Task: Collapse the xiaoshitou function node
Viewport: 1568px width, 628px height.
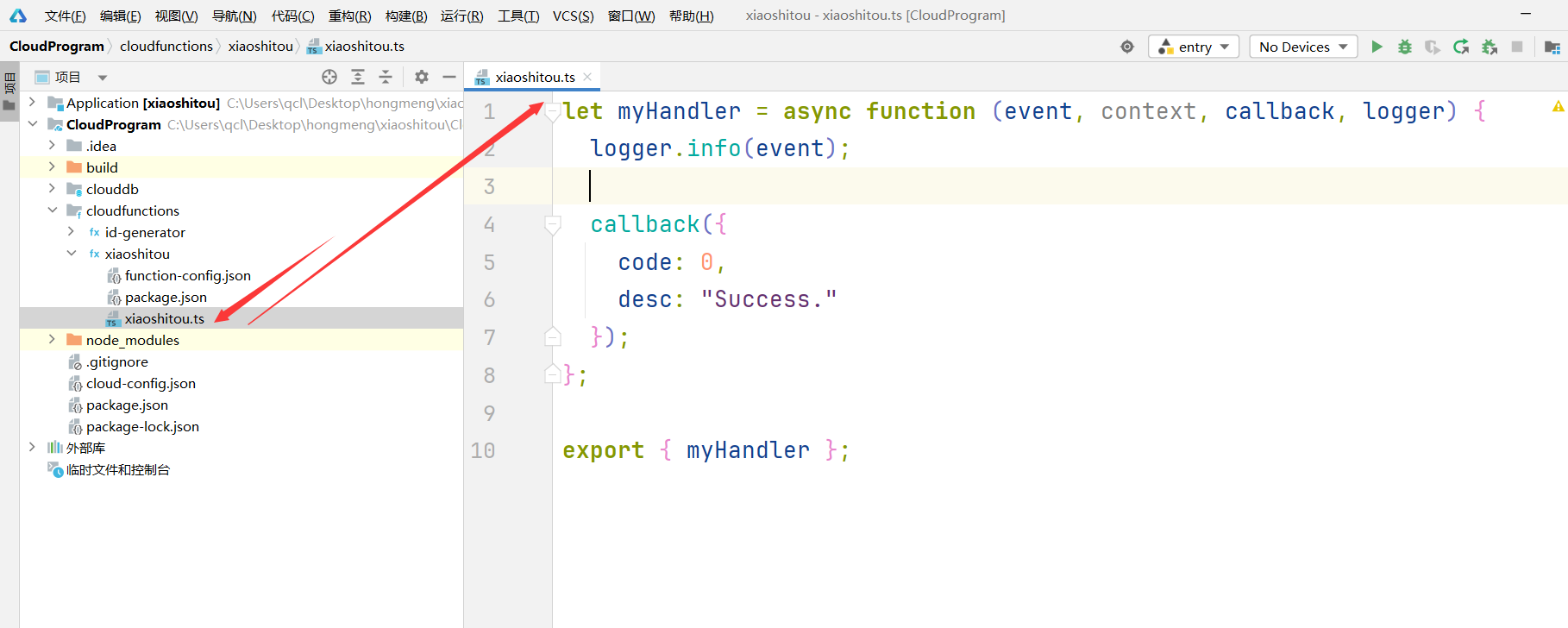Action: pyautogui.click(x=72, y=254)
